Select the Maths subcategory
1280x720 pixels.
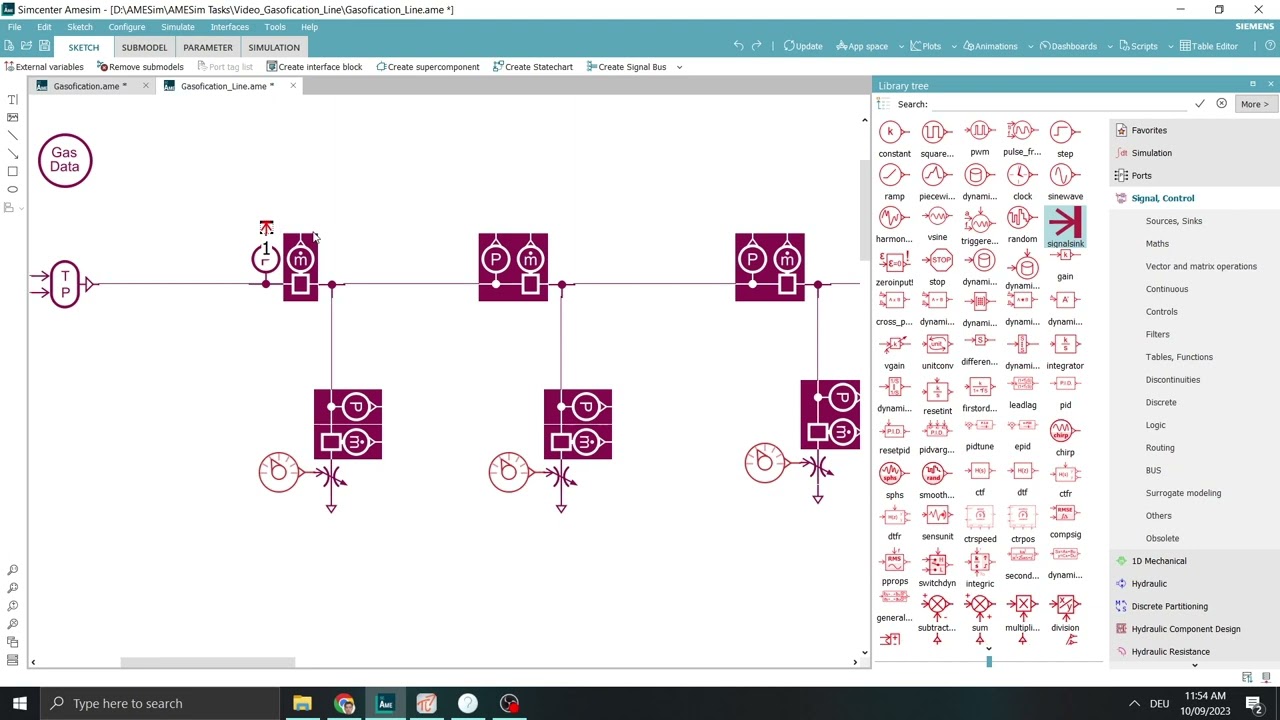pos(1157,244)
